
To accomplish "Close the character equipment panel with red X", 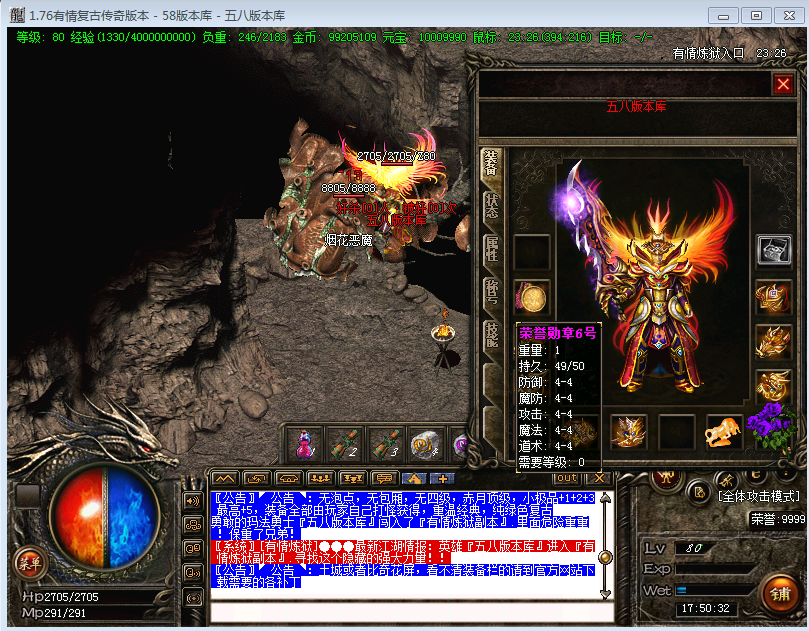I will [783, 84].
